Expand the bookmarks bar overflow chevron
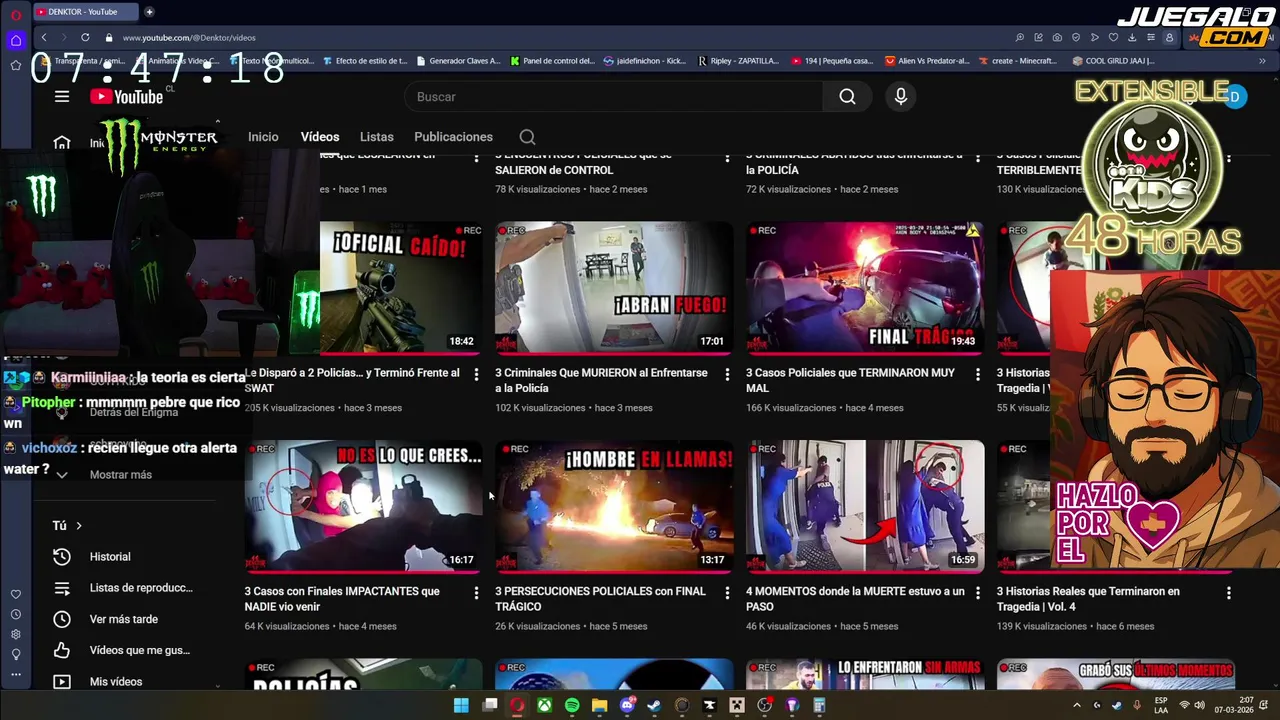This screenshot has height=720, width=1280. point(1262,61)
